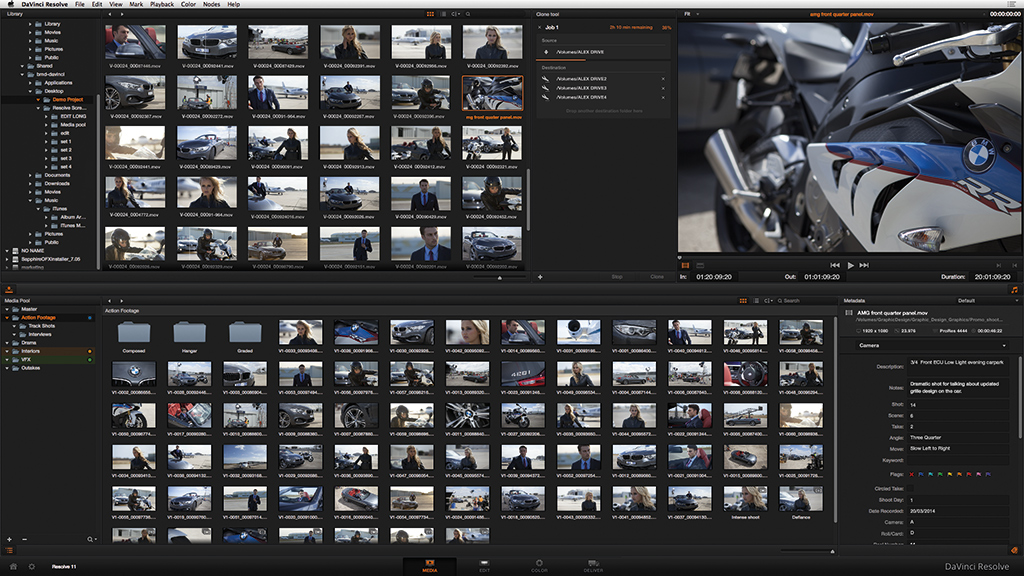Screen dimensions: 1024x576
Task: Remove bin with minus in media pool
Action: [24, 539]
